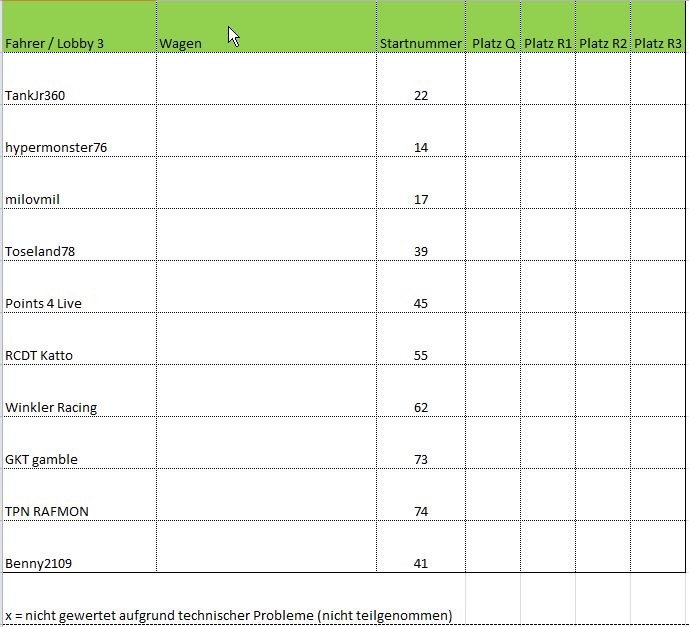Click the empty Platz R3 cell for GKT gamble

click(x=658, y=444)
